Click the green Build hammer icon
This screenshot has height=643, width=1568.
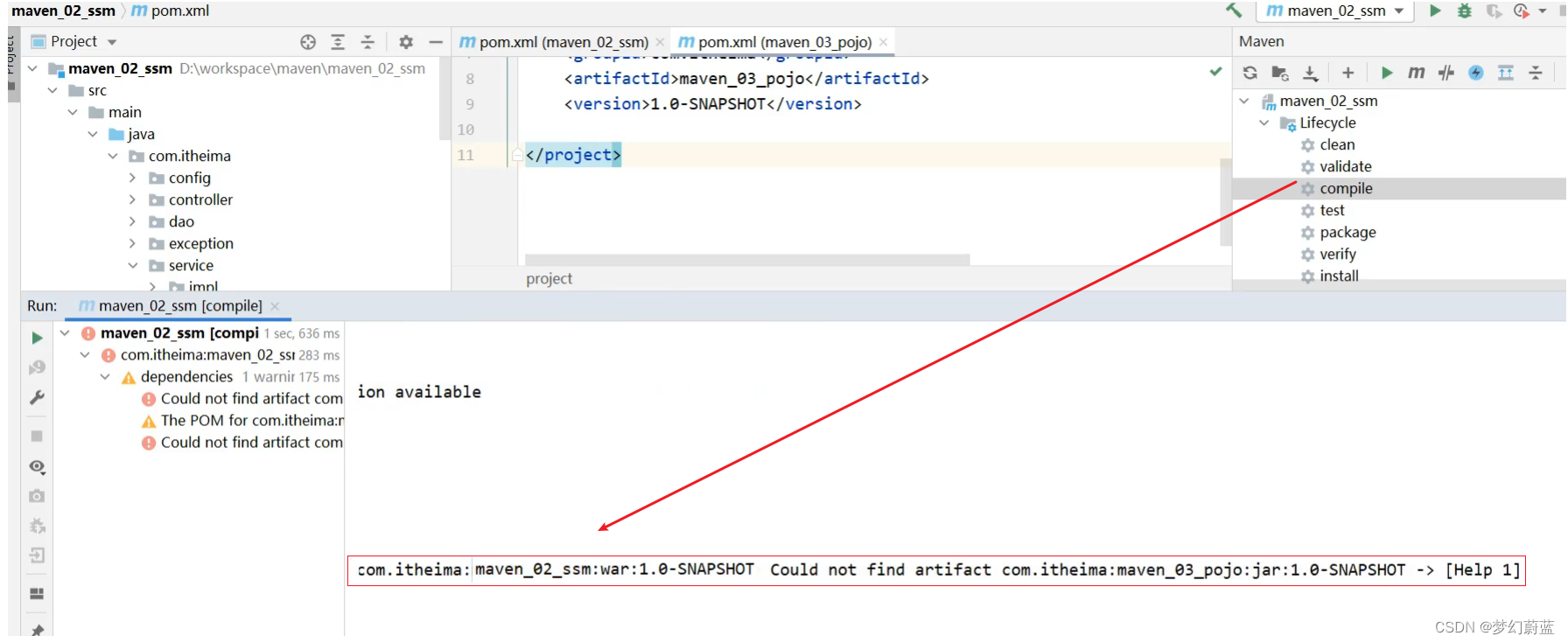pos(1234,10)
